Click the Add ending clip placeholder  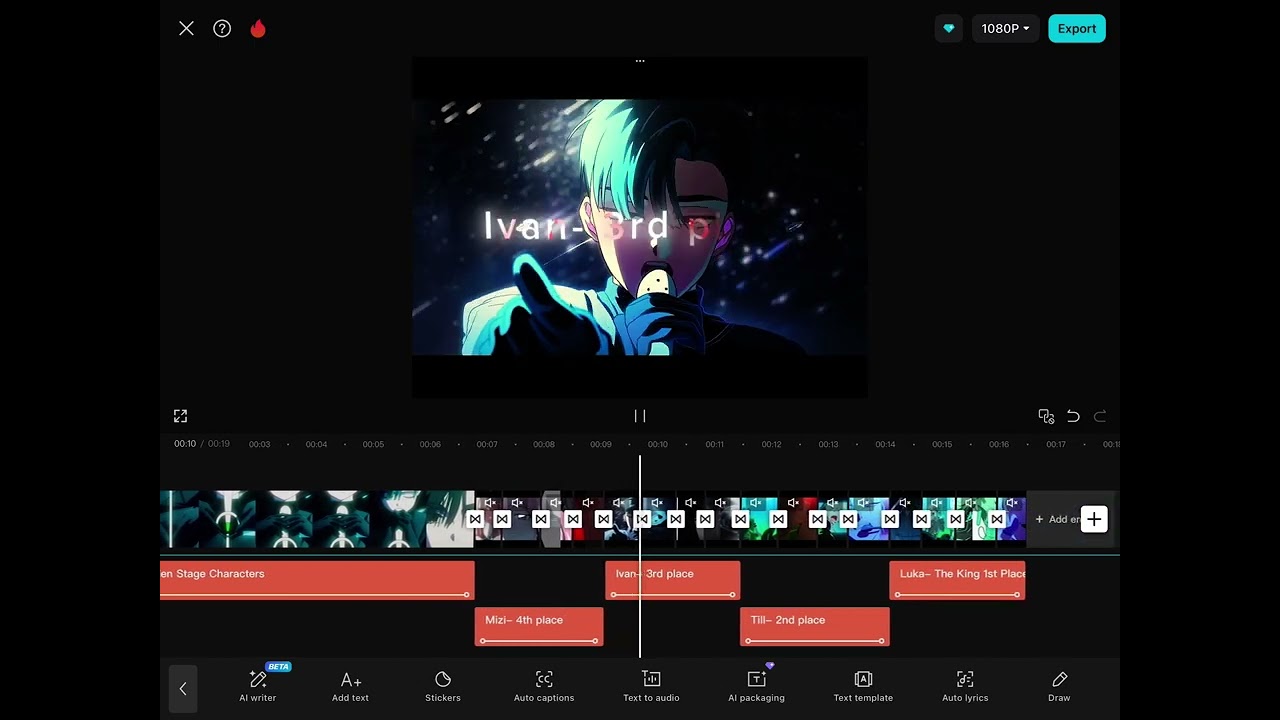[1056, 519]
